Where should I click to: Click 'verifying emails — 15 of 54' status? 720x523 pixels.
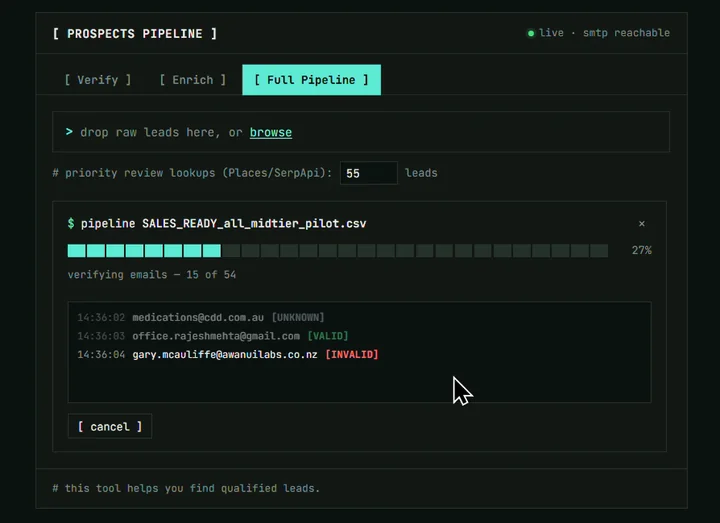[x=152, y=275]
